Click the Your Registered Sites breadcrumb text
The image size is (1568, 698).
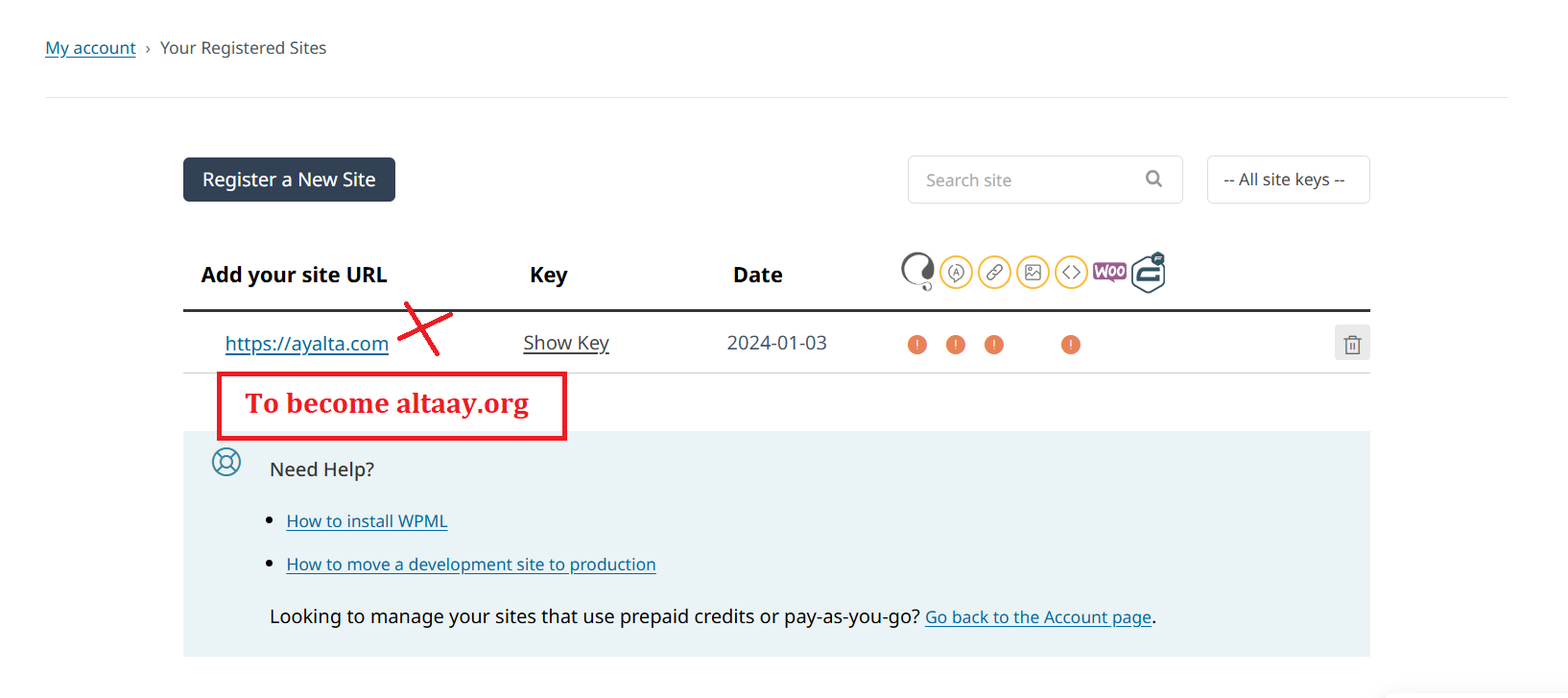tap(243, 48)
